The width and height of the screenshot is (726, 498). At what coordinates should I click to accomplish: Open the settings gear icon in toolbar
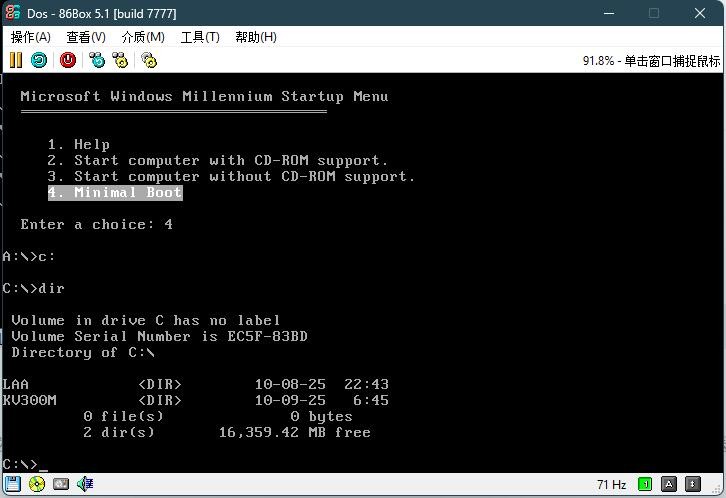pos(149,60)
